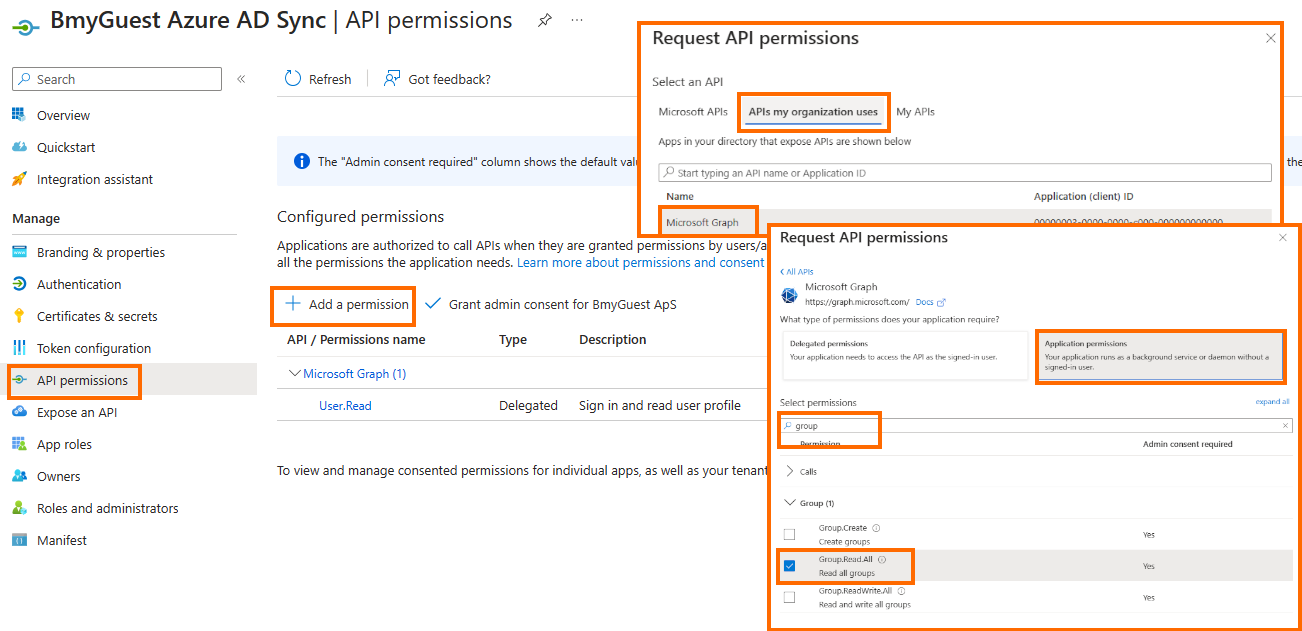This screenshot has width=1302, height=631.
Task: Switch to APIs my organization uses tab
Action: pos(813,112)
